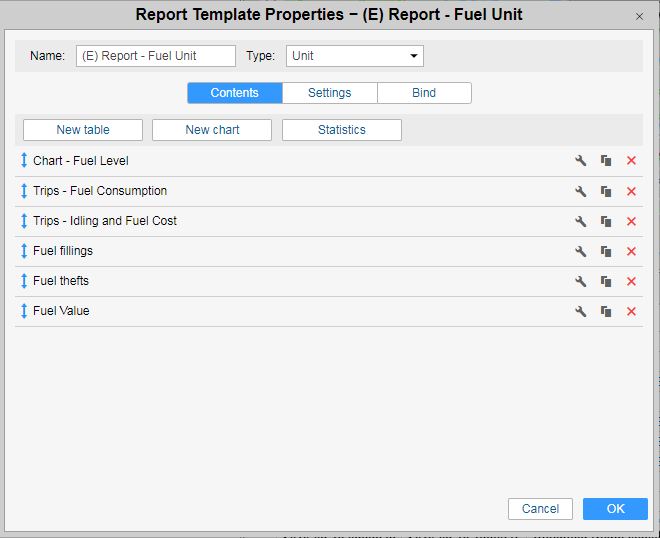This screenshot has height=538, width=660.
Task: Click drag handle arrow for Fuel thefts
Action: coord(24,281)
